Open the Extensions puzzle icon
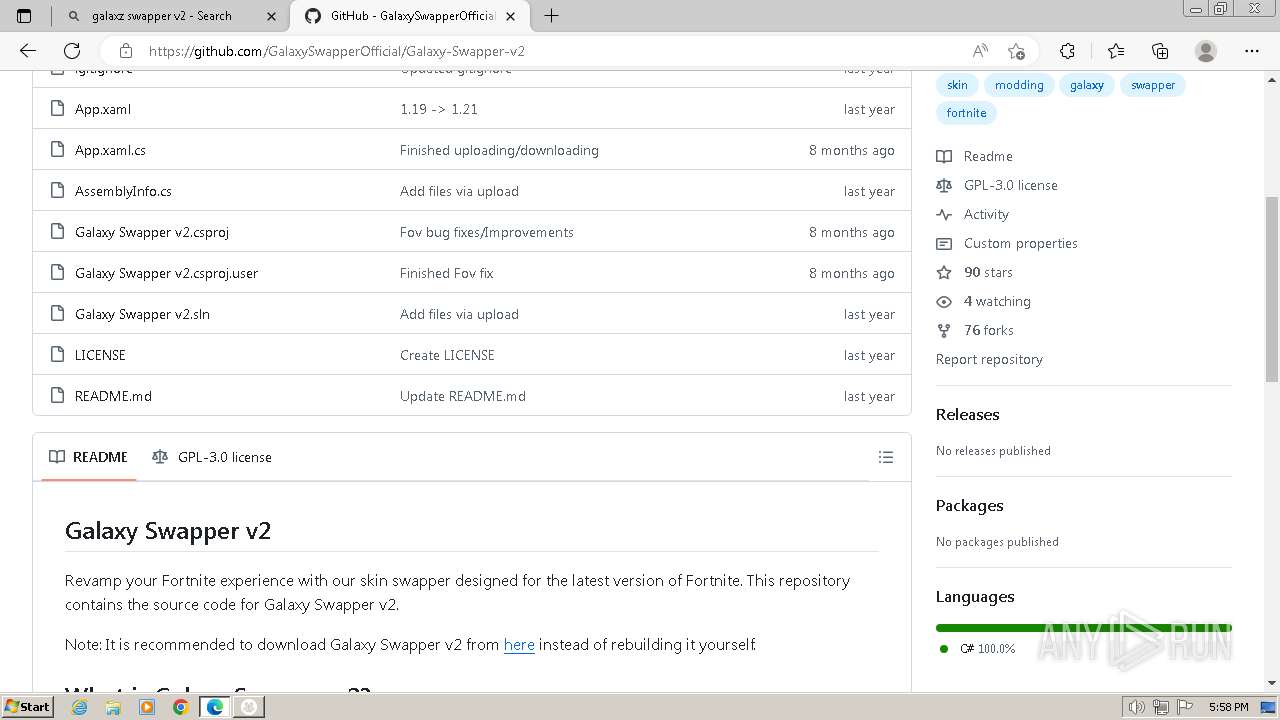Image resolution: width=1280 pixels, height=720 pixels. (1067, 51)
